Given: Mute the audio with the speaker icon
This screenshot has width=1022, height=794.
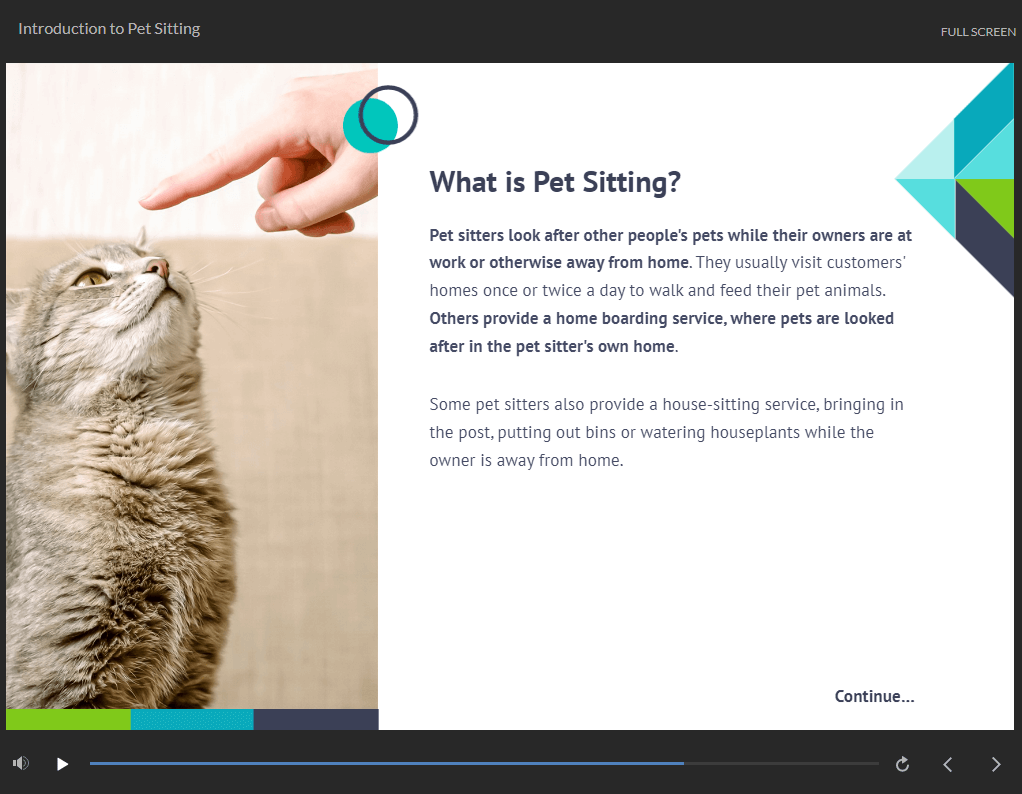Looking at the screenshot, I should (x=21, y=763).
